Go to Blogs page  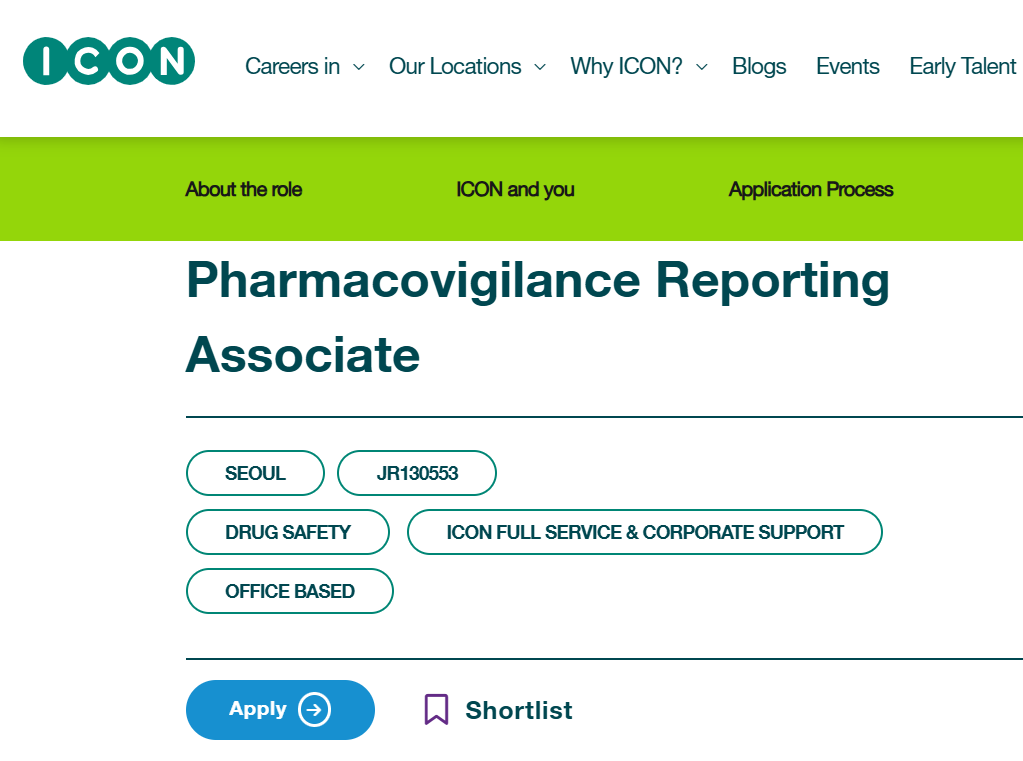tap(759, 67)
